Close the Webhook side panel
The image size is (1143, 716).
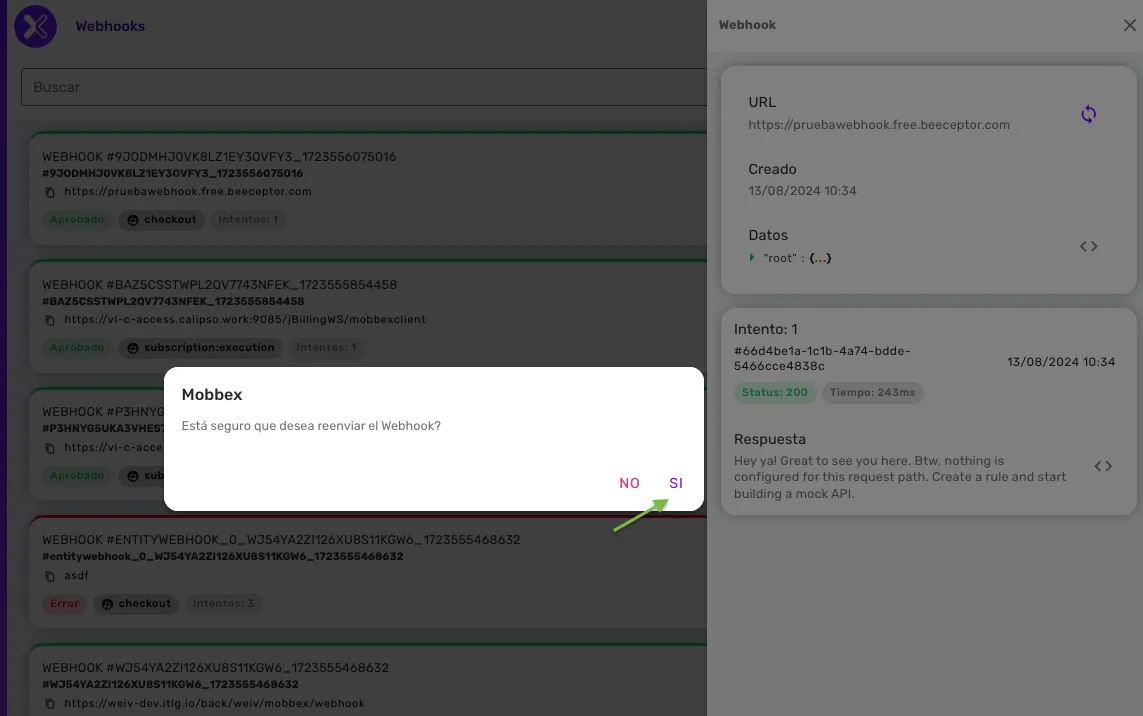click(x=1129, y=26)
